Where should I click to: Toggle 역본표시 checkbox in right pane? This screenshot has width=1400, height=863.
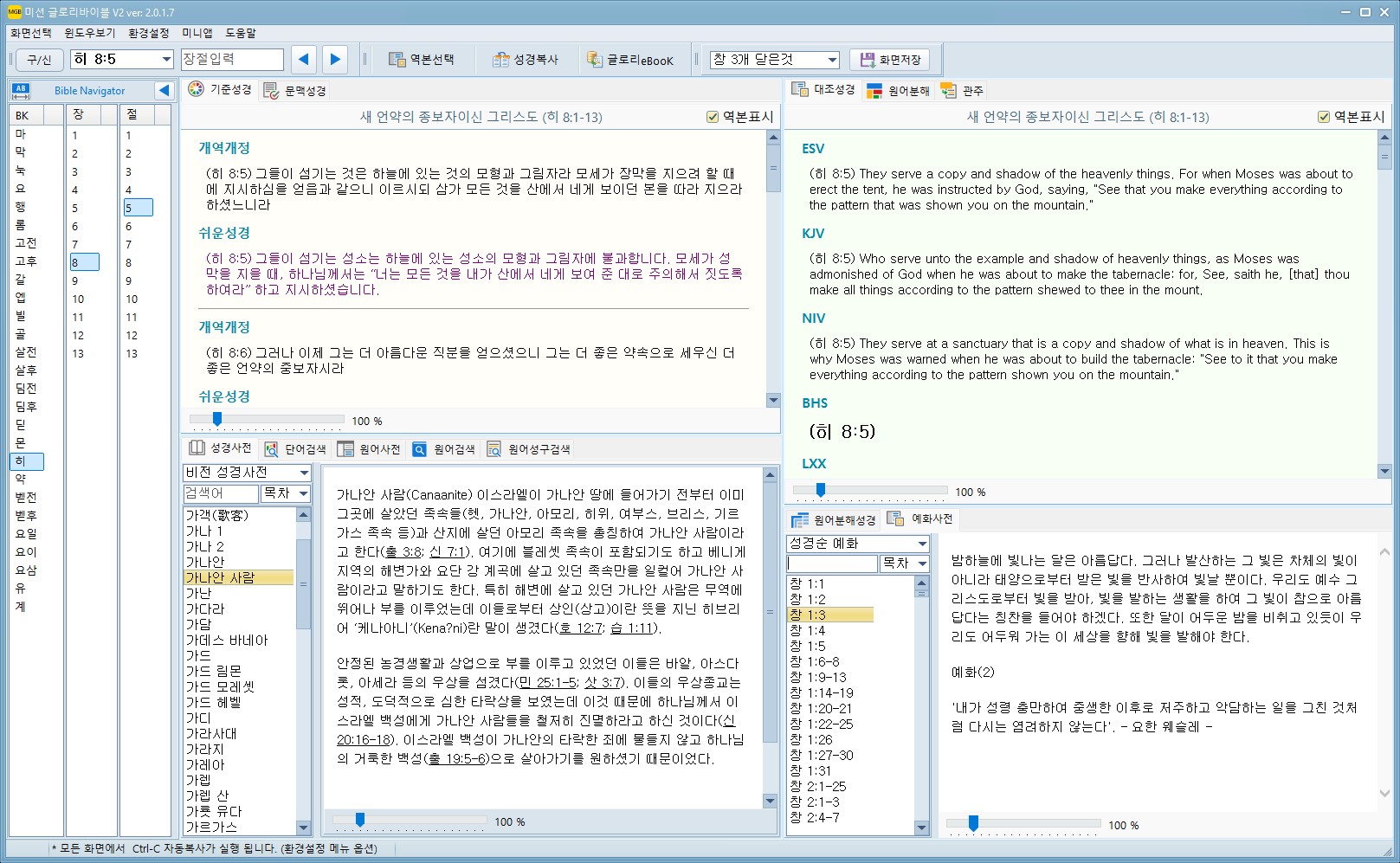click(1323, 117)
